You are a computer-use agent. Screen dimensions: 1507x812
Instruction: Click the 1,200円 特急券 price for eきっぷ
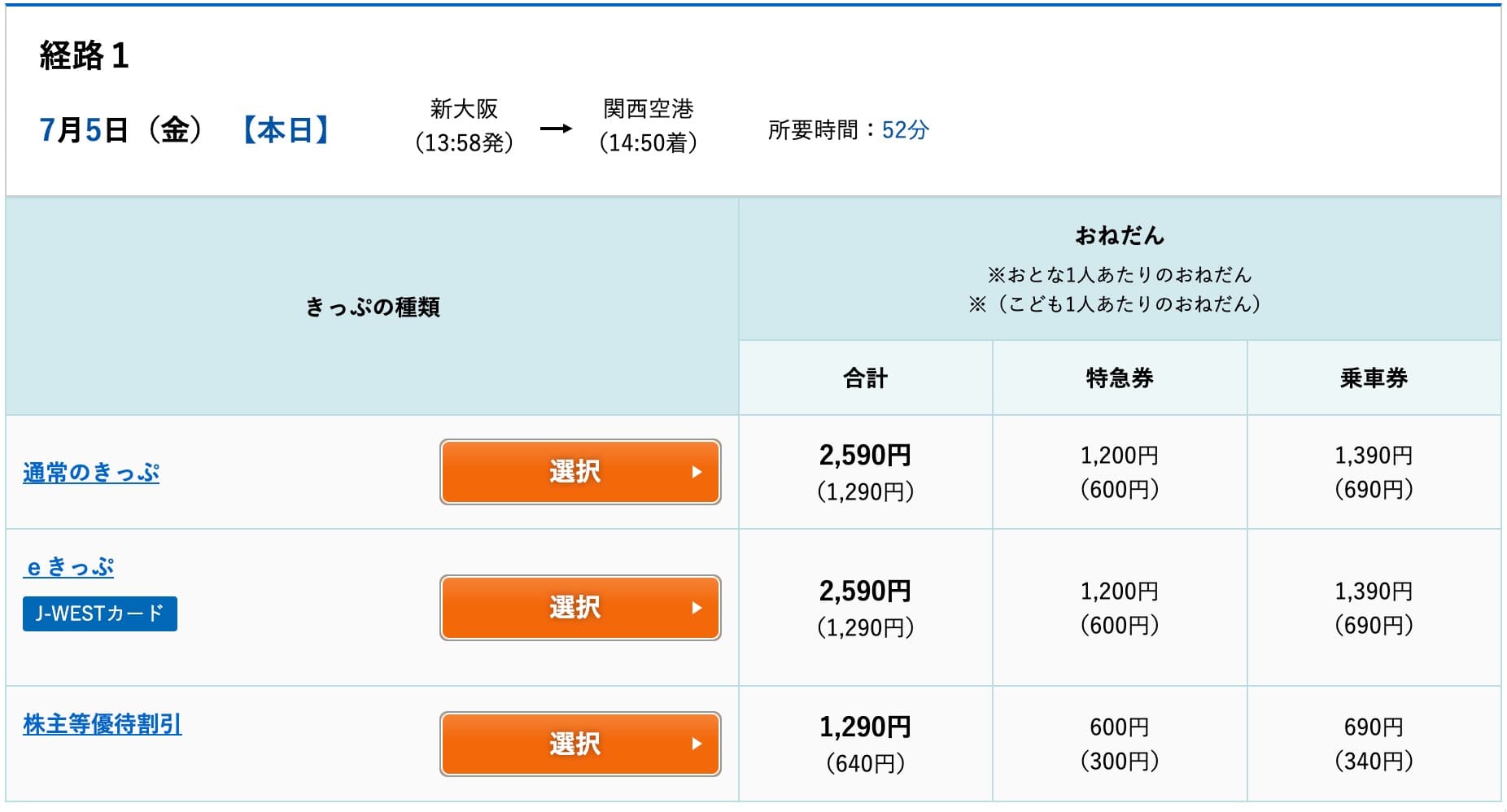(1120, 592)
